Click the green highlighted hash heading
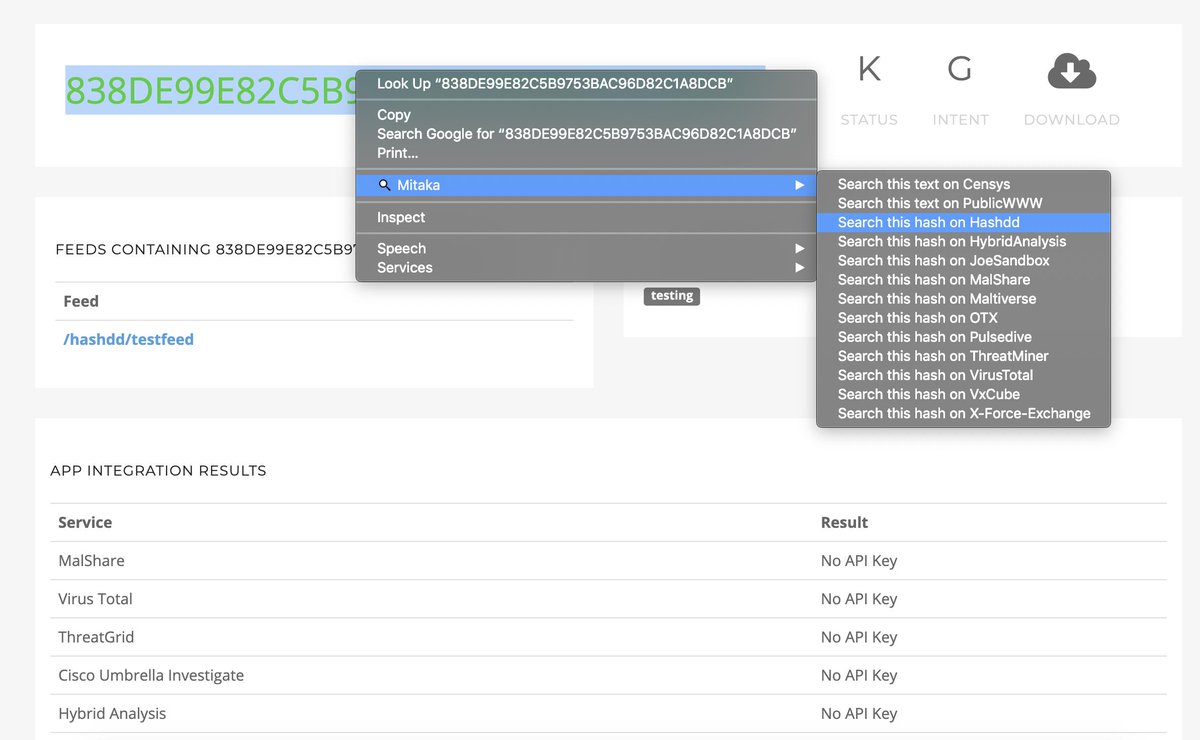 pos(210,90)
